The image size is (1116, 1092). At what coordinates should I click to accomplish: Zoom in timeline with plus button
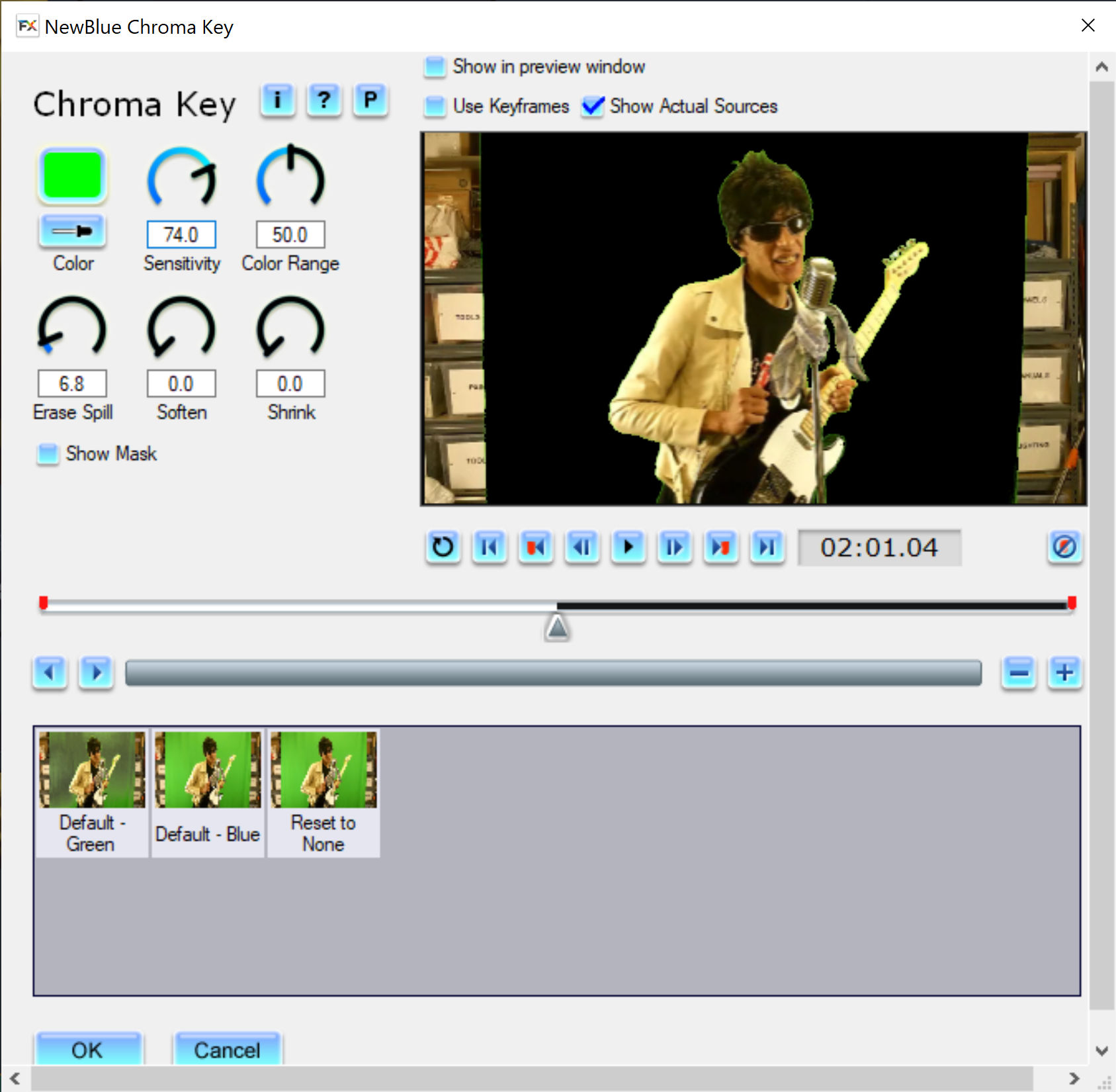1065,673
